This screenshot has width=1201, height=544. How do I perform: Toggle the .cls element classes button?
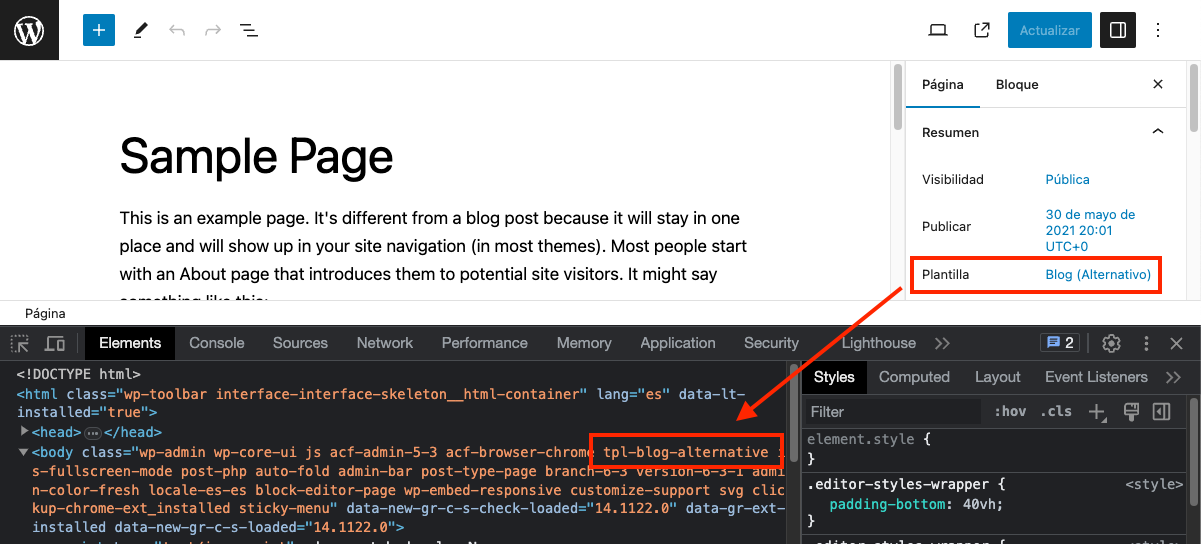(x=1056, y=411)
